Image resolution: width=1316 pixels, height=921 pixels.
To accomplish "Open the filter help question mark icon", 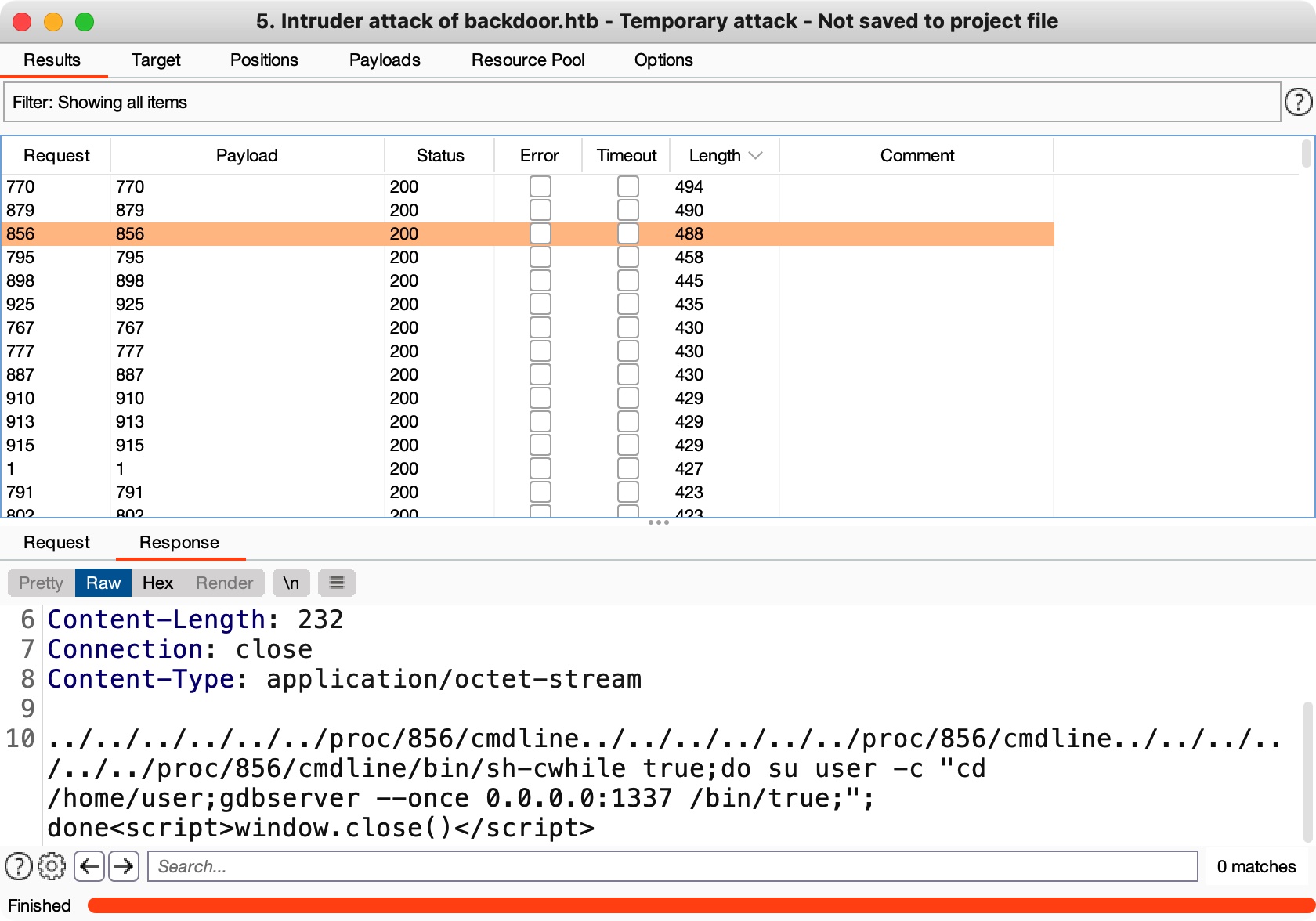I will (x=1298, y=102).
